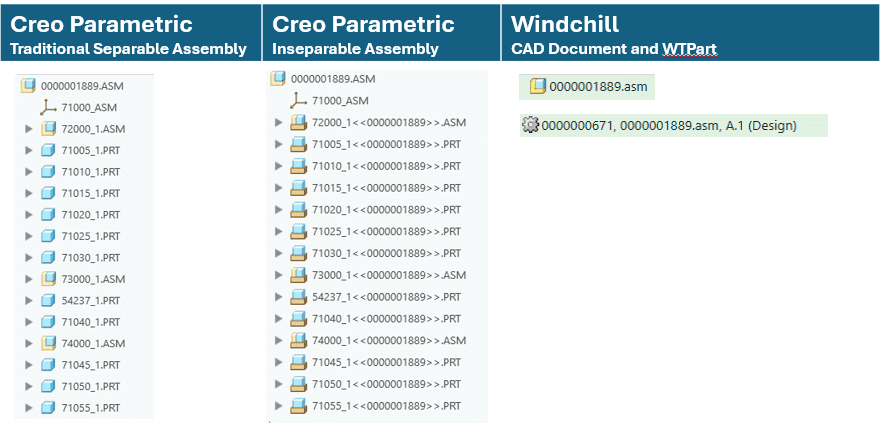Expand the 71020_1<<0000001889>>.PRT node
Viewport: 881px width, 423px height.
pyautogui.click(x=279, y=210)
